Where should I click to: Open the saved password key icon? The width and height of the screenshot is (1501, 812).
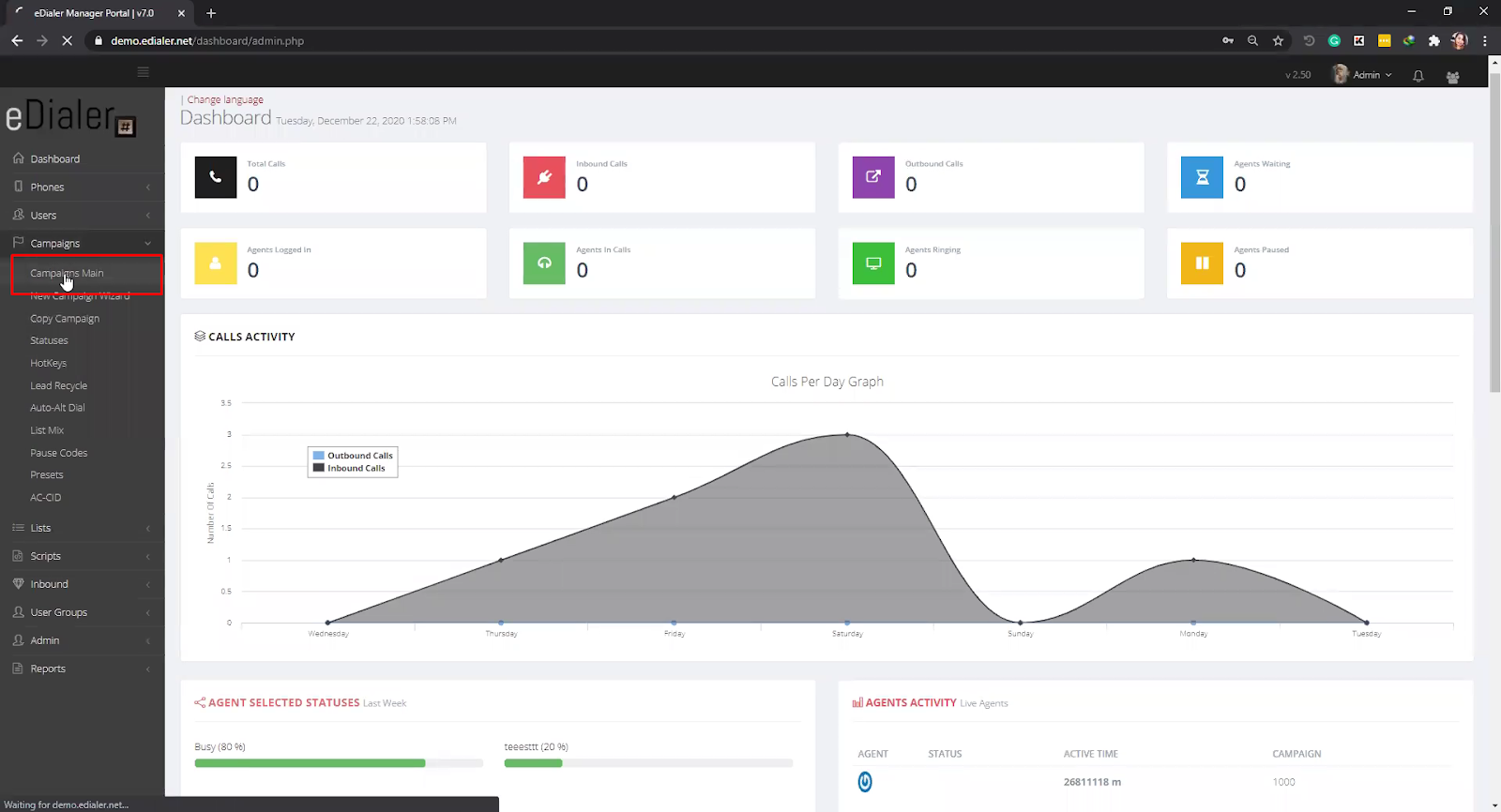[x=1228, y=40]
